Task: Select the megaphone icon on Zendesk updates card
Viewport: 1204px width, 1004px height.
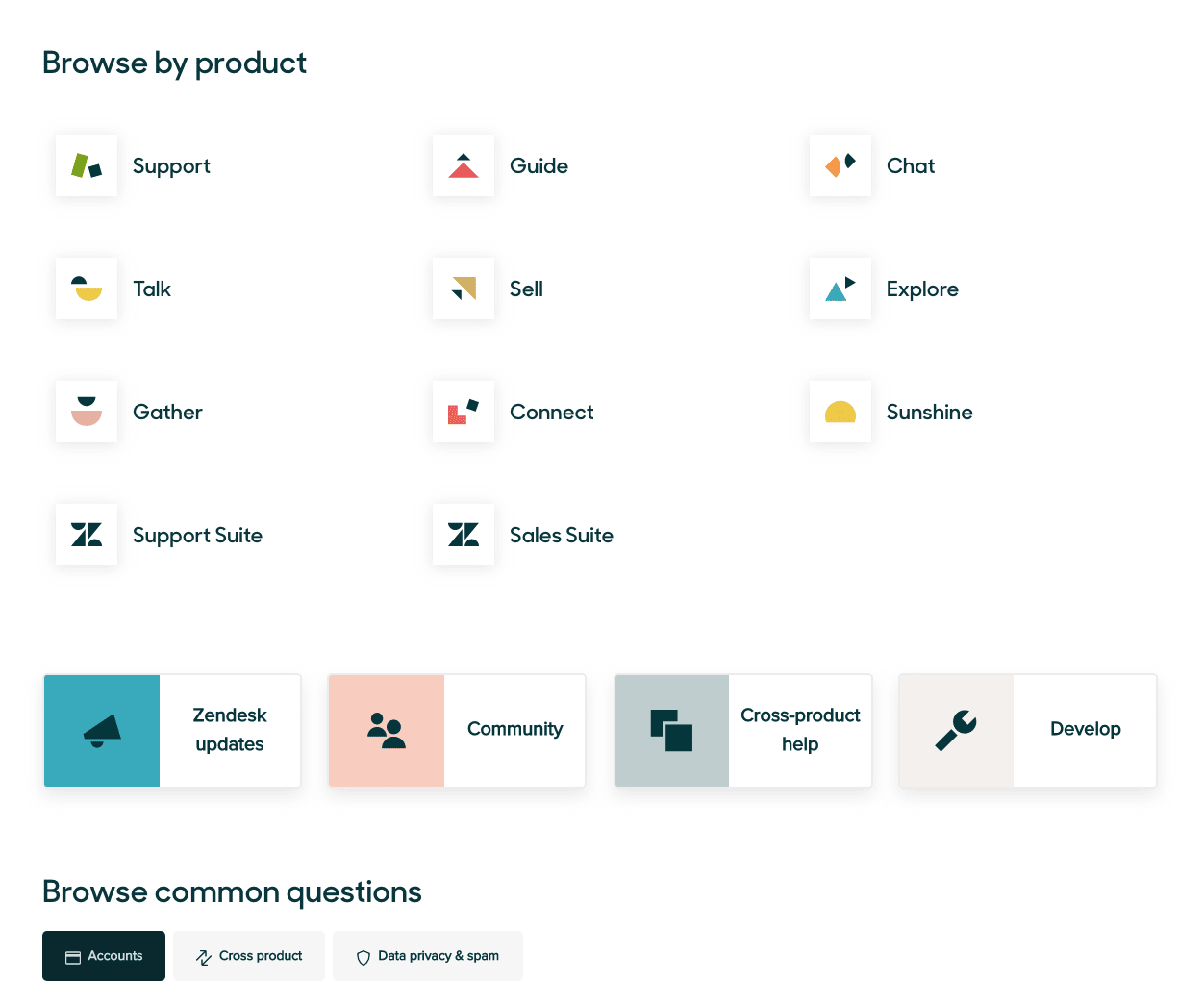Action: 102,731
